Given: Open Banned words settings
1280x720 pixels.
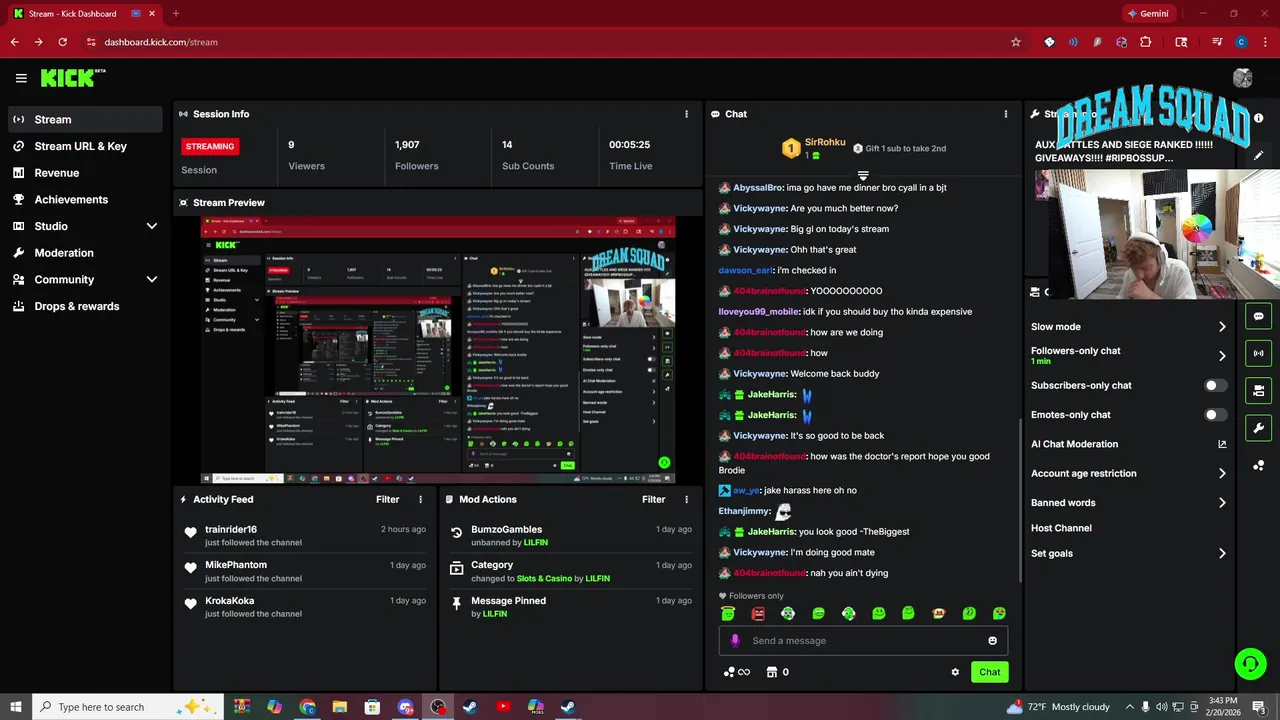Looking at the screenshot, I should (x=1129, y=503).
